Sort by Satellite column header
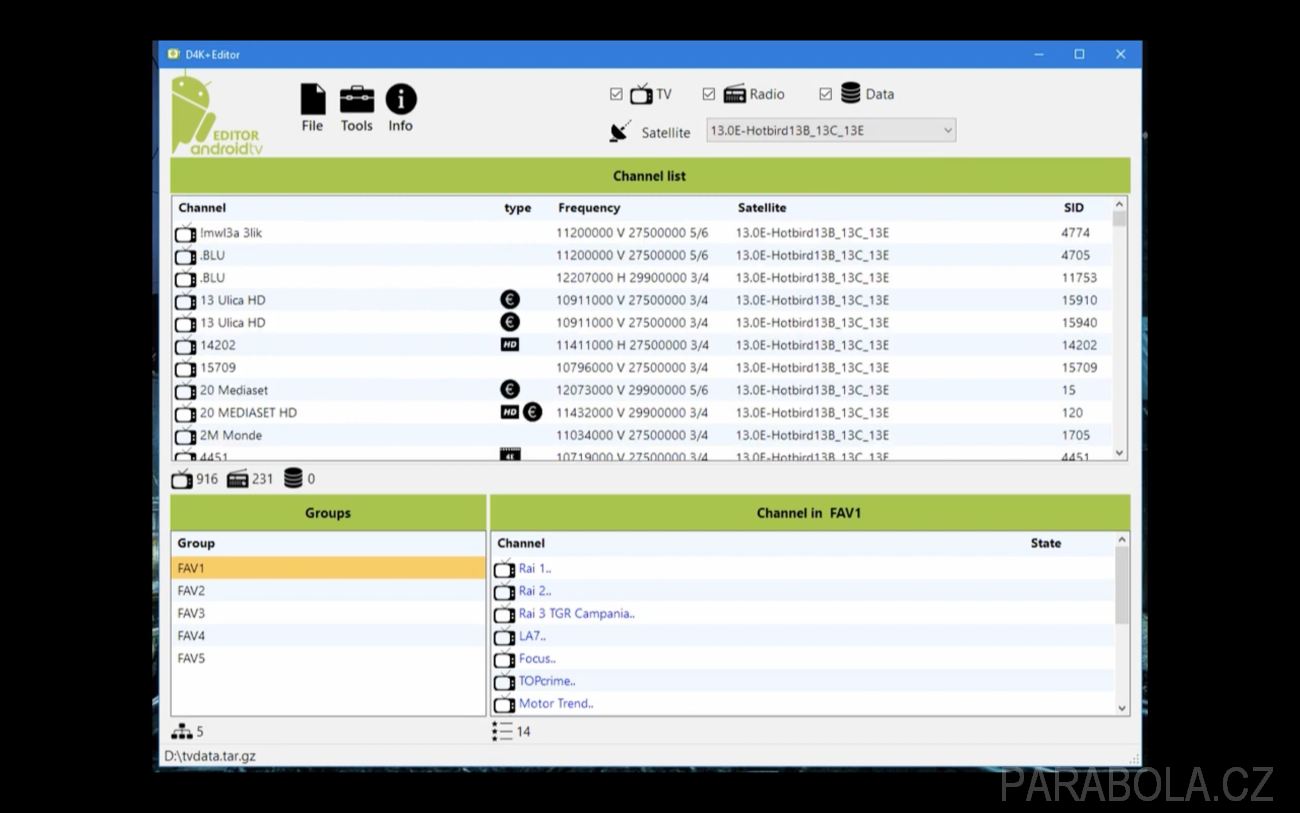 pos(762,208)
